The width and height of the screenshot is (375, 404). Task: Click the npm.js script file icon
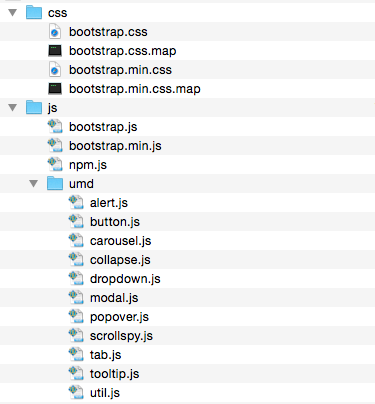pos(55,164)
